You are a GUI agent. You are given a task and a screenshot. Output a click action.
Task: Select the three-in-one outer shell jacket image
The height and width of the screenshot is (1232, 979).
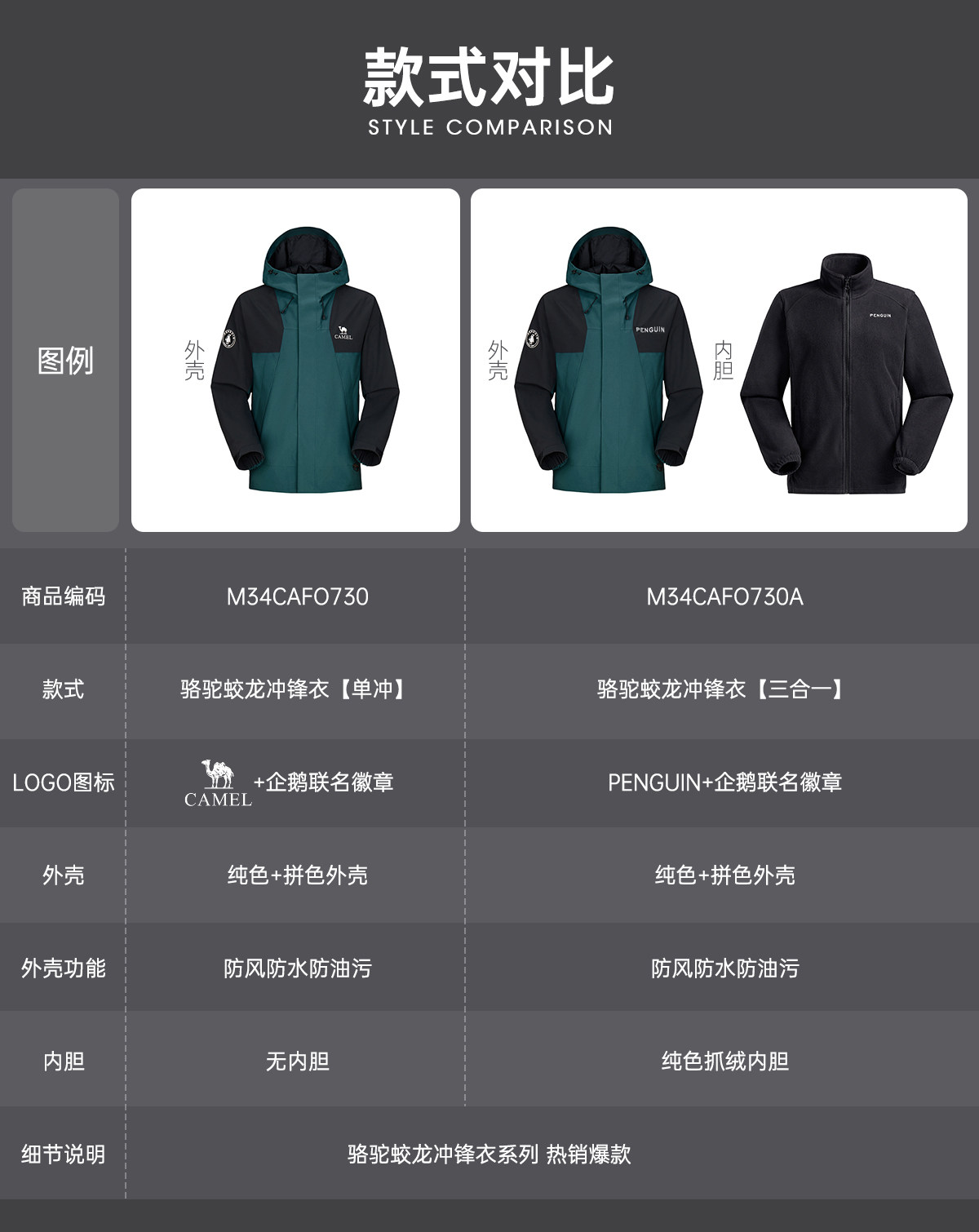pyautogui.click(x=608, y=360)
